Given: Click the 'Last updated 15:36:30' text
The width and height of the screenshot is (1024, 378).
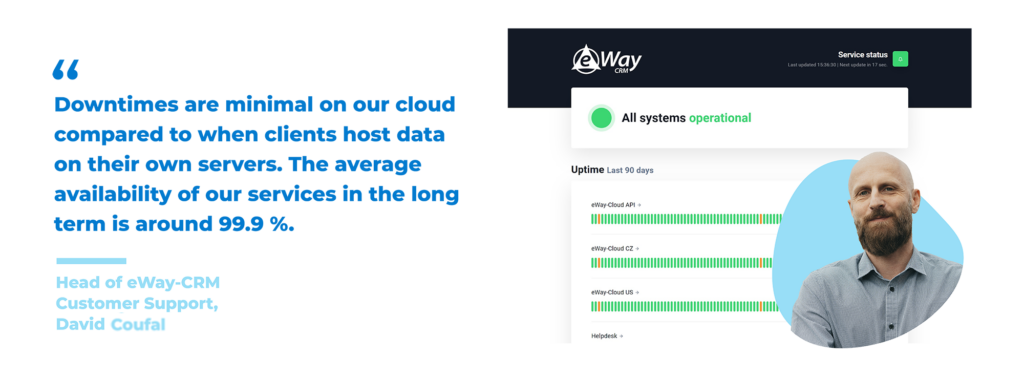Looking at the screenshot, I should point(812,65).
